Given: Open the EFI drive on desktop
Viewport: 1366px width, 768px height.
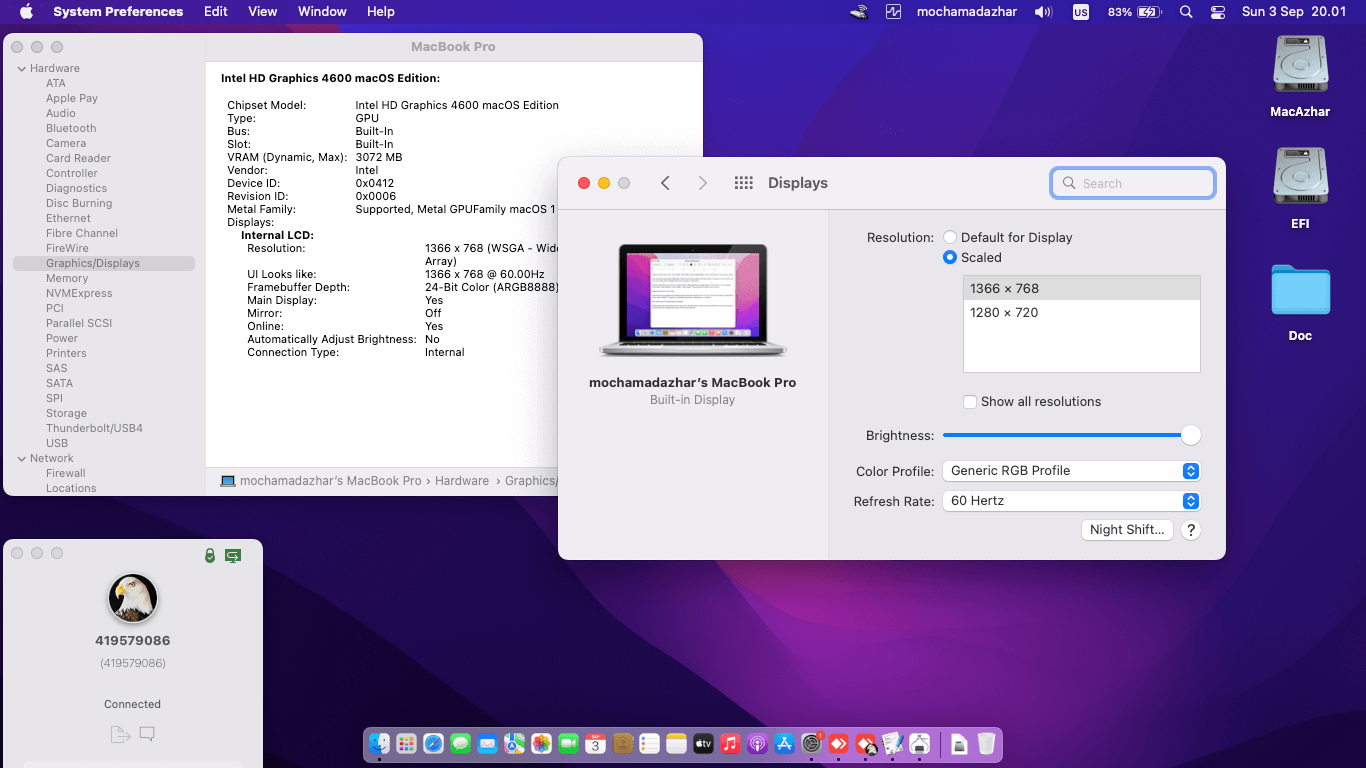Looking at the screenshot, I should click(x=1300, y=189).
